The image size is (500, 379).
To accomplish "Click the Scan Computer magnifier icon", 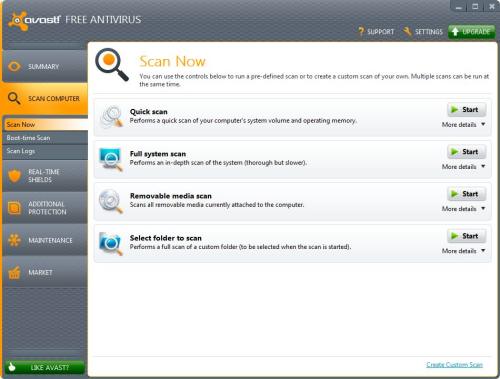I will click(14, 99).
